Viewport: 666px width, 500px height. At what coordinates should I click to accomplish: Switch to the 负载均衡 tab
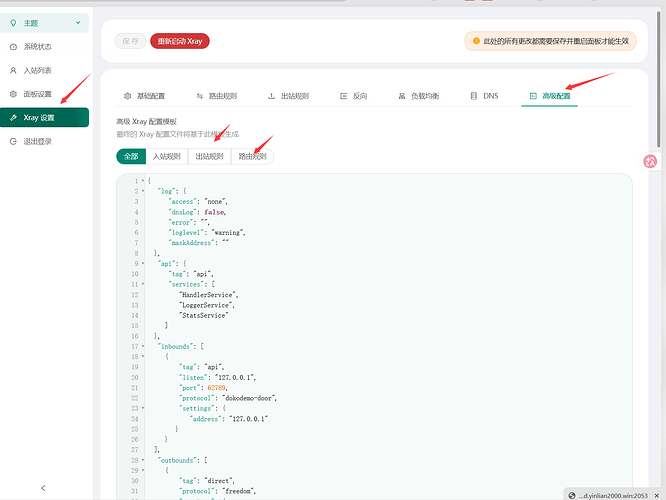pos(419,96)
